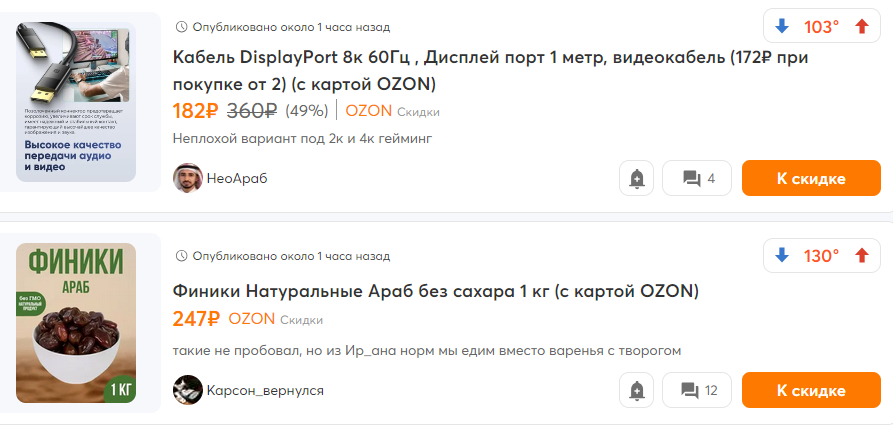Open the 4 comments on cable deal
Image resolution: width=893 pixels, height=425 pixels.
[697, 179]
